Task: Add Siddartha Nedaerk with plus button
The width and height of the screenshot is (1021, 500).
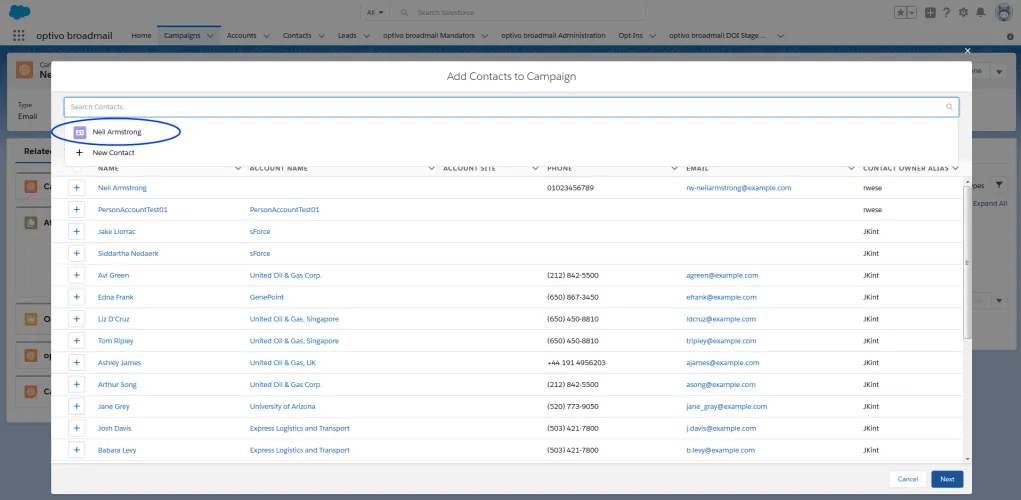Action: (76, 253)
